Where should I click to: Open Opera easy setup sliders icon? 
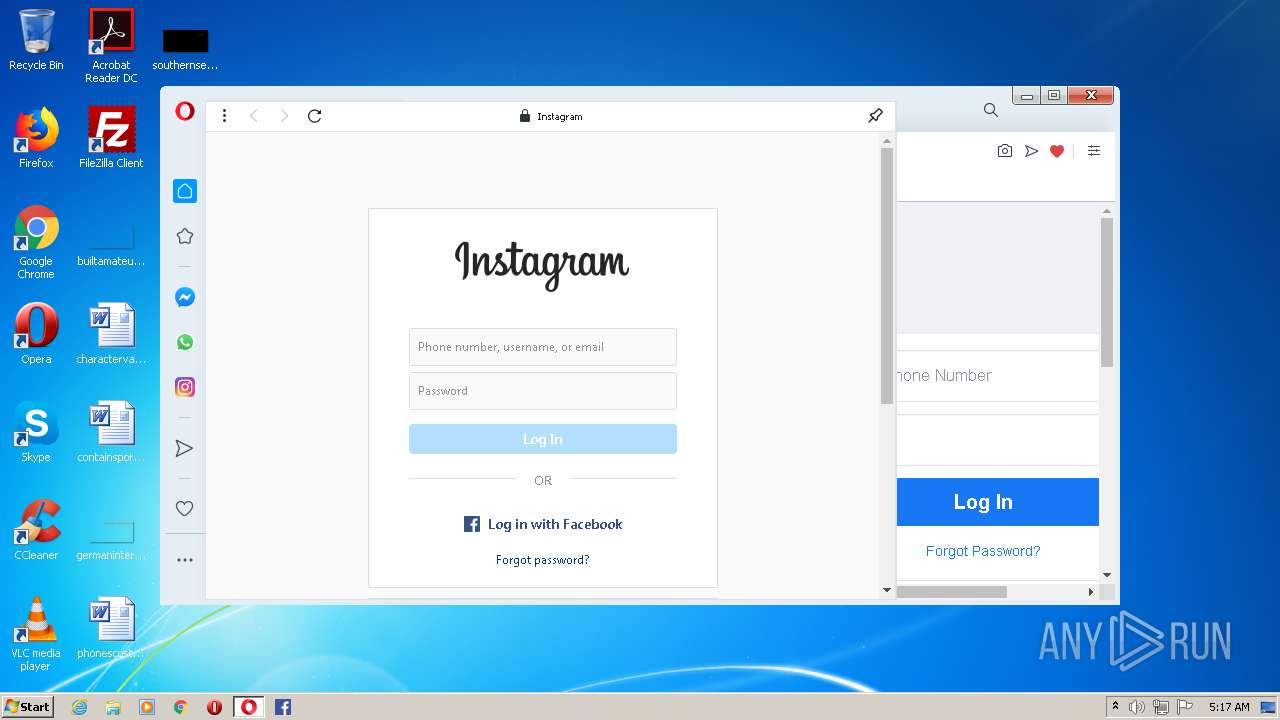tap(1094, 151)
